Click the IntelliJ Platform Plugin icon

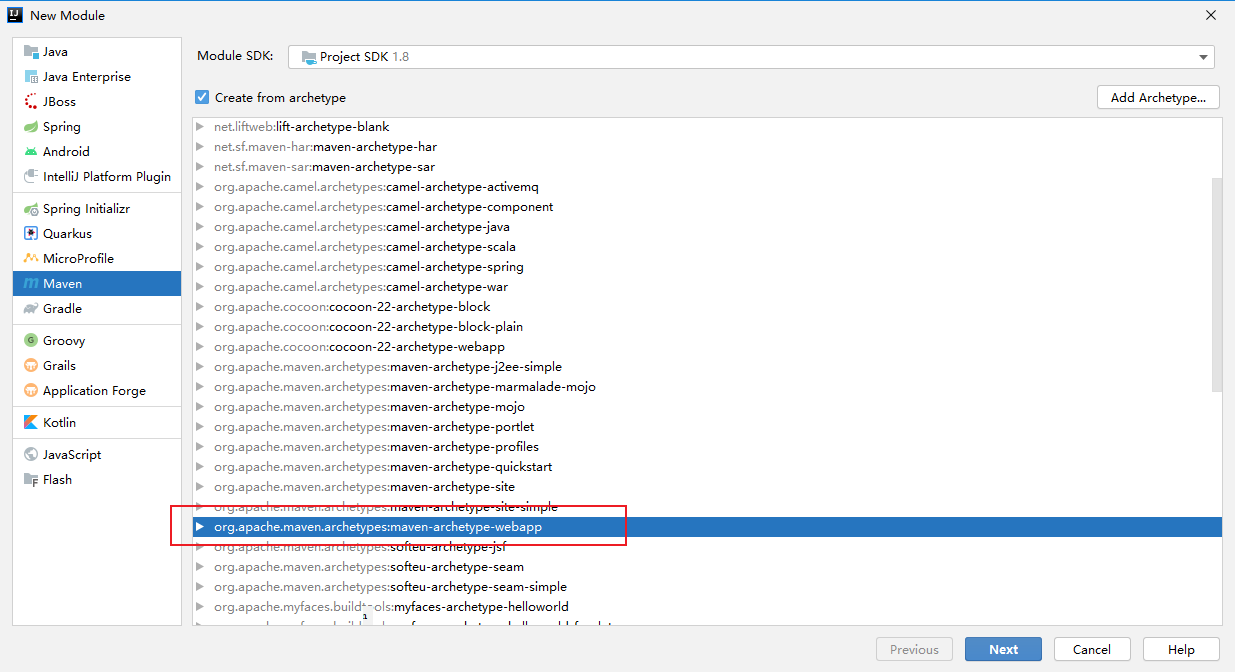click(31, 177)
